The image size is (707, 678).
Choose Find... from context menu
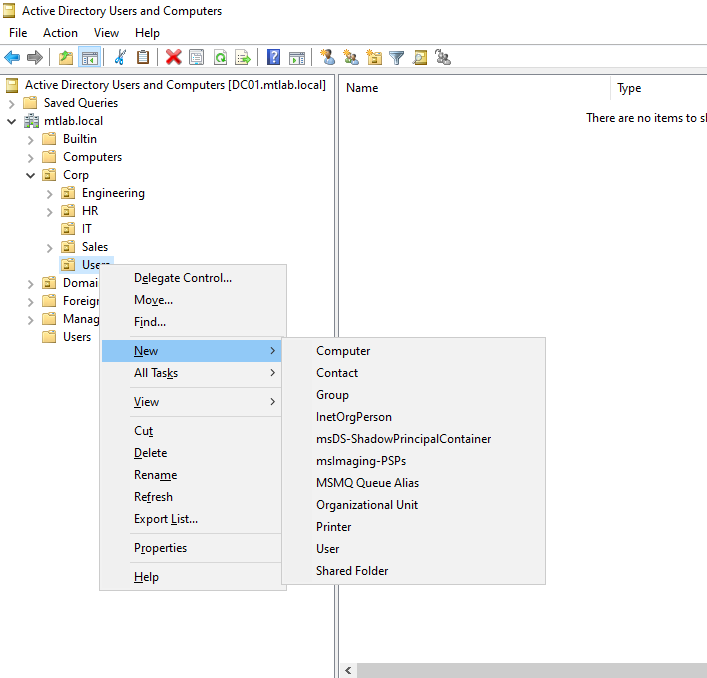point(192,322)
